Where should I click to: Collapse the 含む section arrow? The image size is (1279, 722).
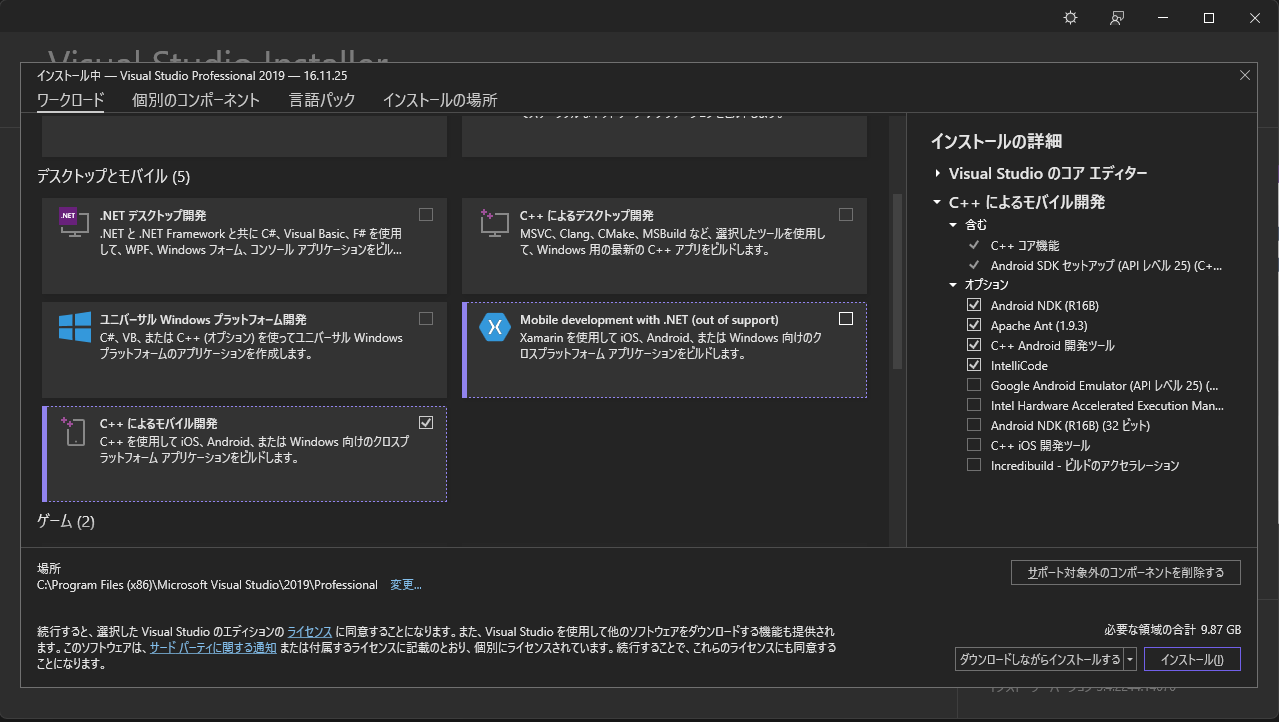point(954,225)
